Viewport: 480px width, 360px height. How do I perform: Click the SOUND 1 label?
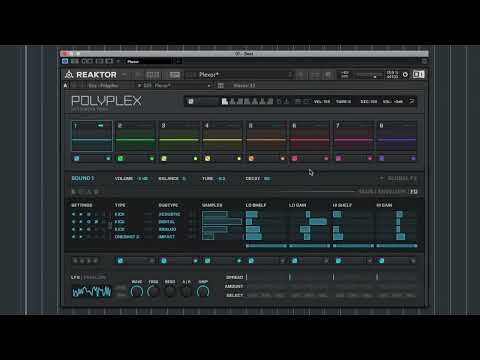pyautogui.click(x=83, y=178)
